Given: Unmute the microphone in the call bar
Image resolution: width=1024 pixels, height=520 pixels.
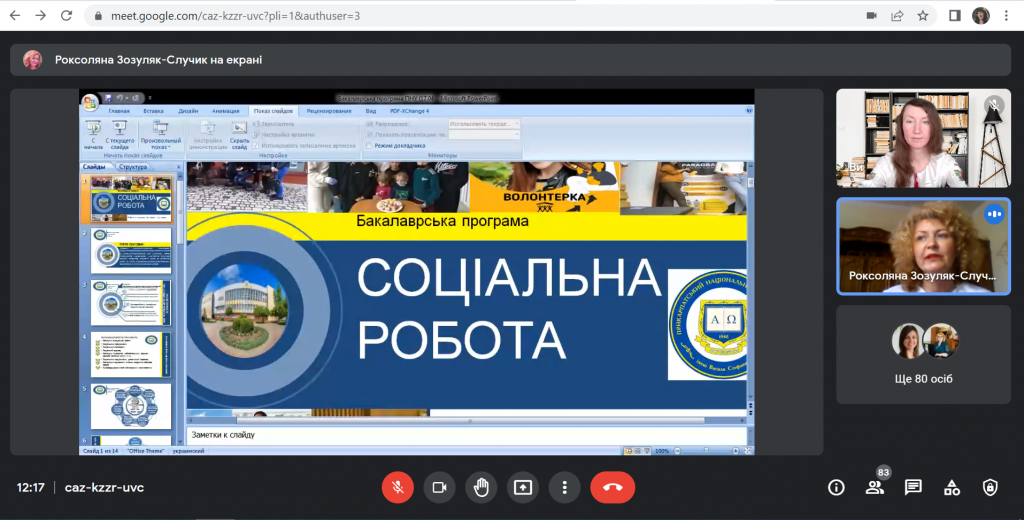Looking at the screenshot, I should [x=397, y=487].
